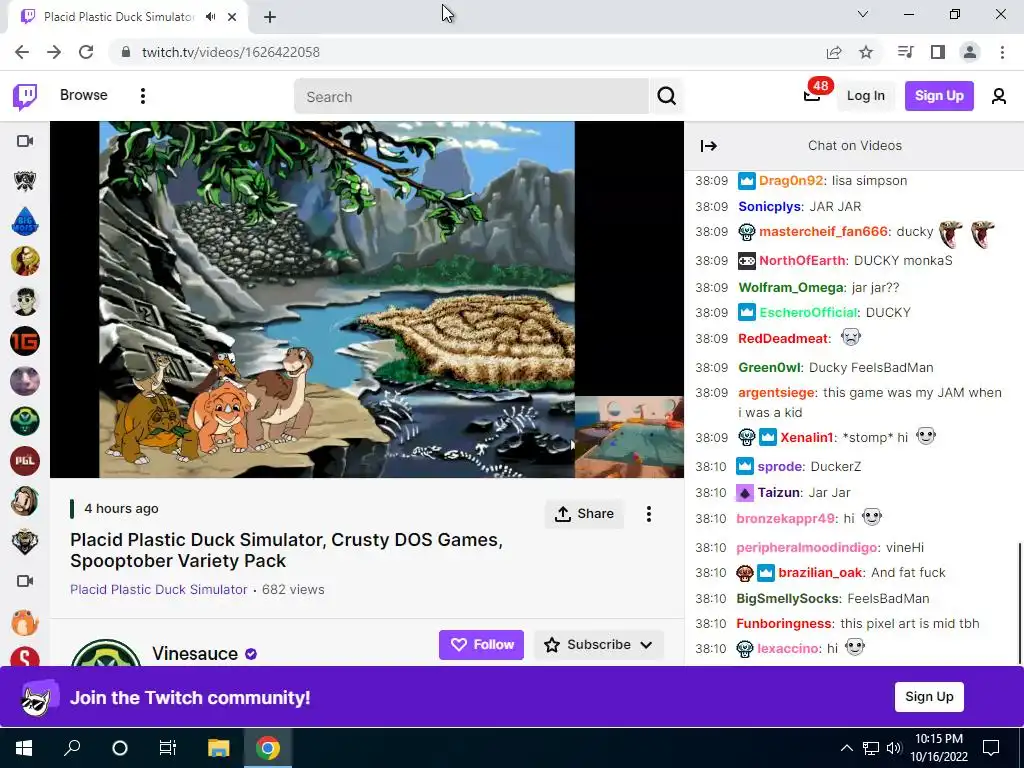Click the Vinesauce verified badge
The width and height of the screenshot is (1024, 768).
[251, 654]
